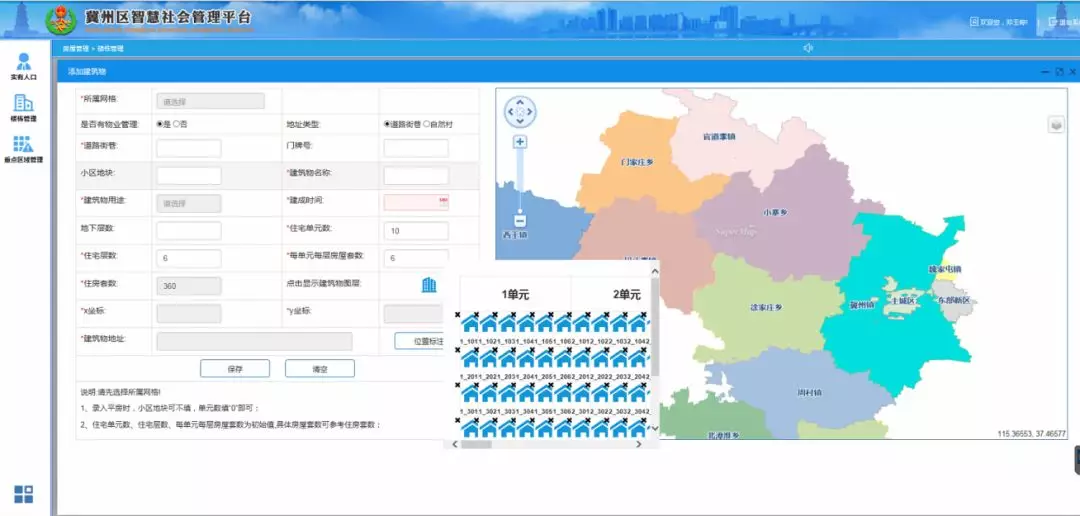Select 是 for property management
Image resolution: width=1080 pixels, height=516 pixels.
160,124
